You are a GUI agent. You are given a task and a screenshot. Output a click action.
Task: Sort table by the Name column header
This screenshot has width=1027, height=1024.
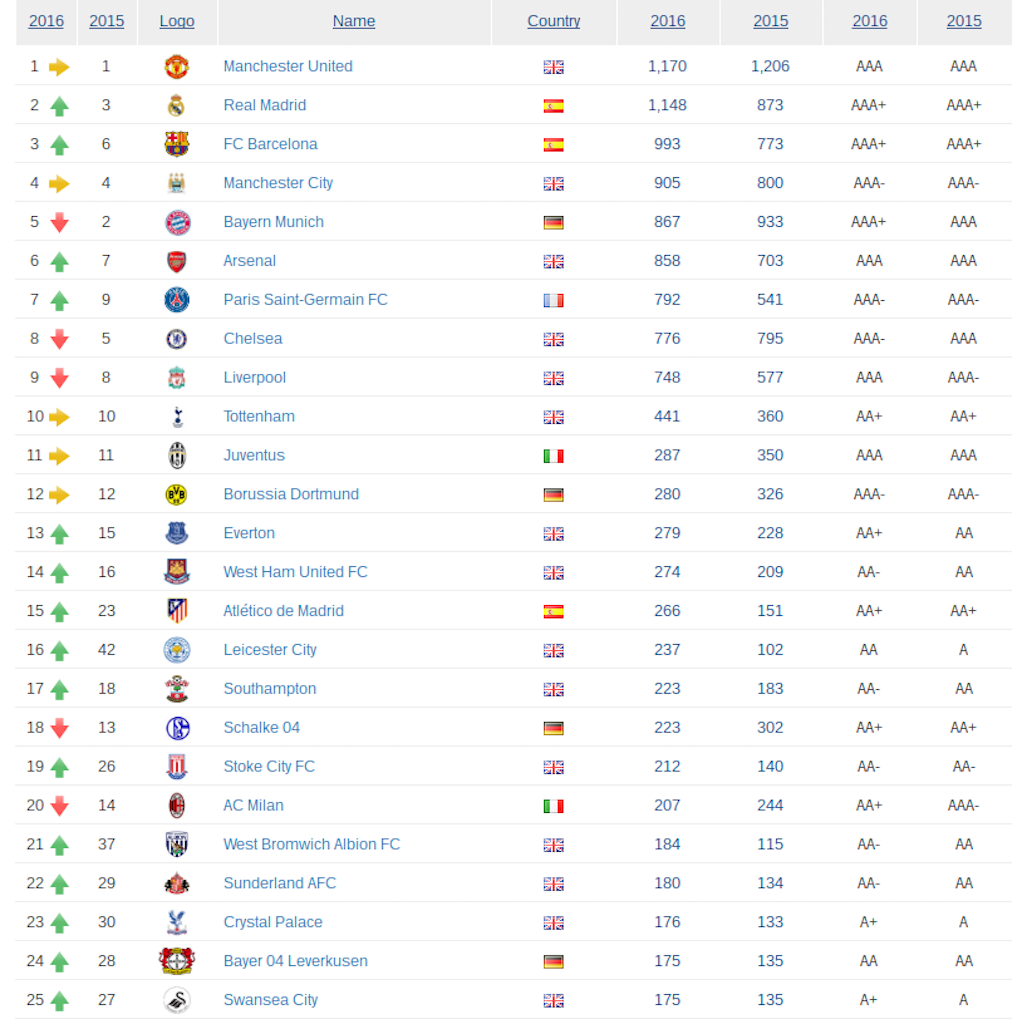pyautogui.click(x=354, y=21)
